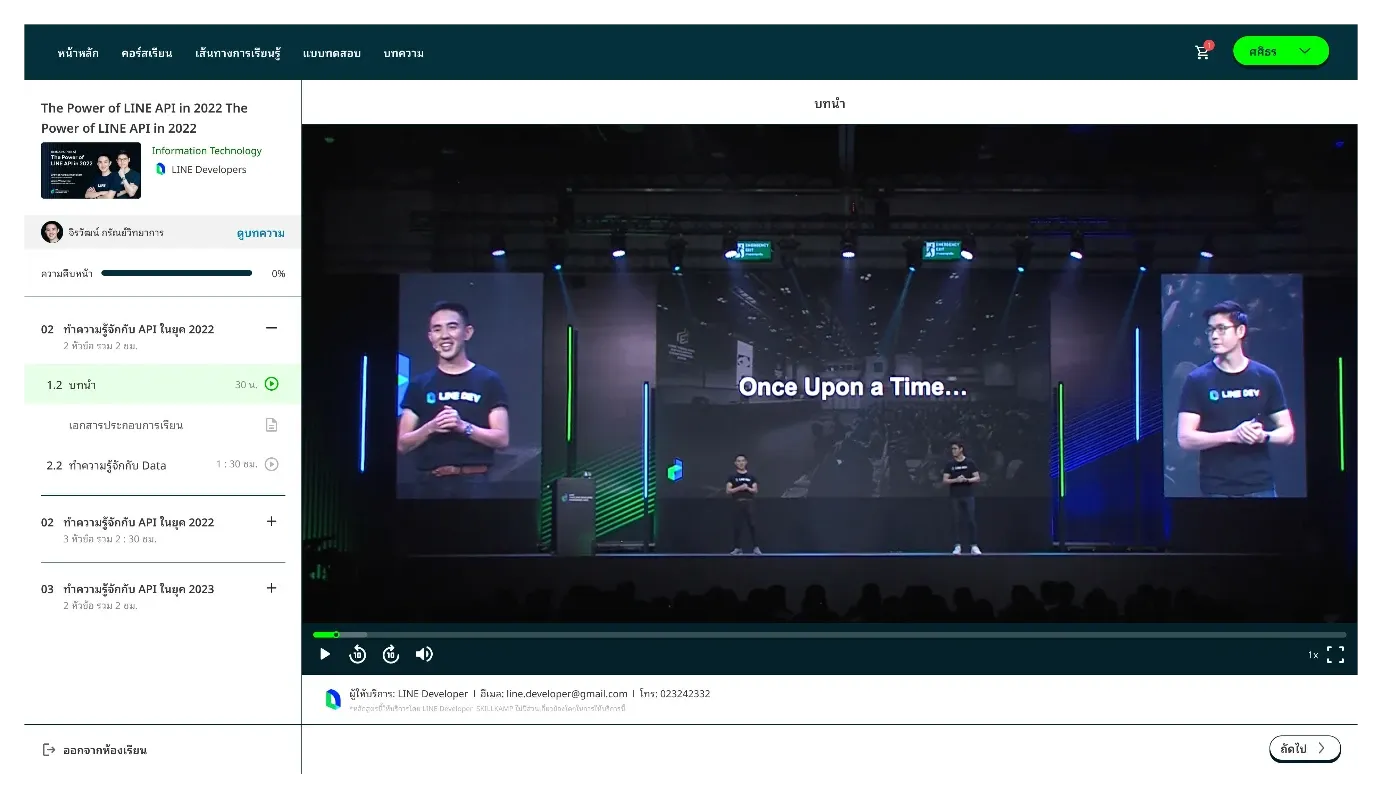Select lesson 2.2 ทำความรู้จักกับ Data

pos(162,465)
